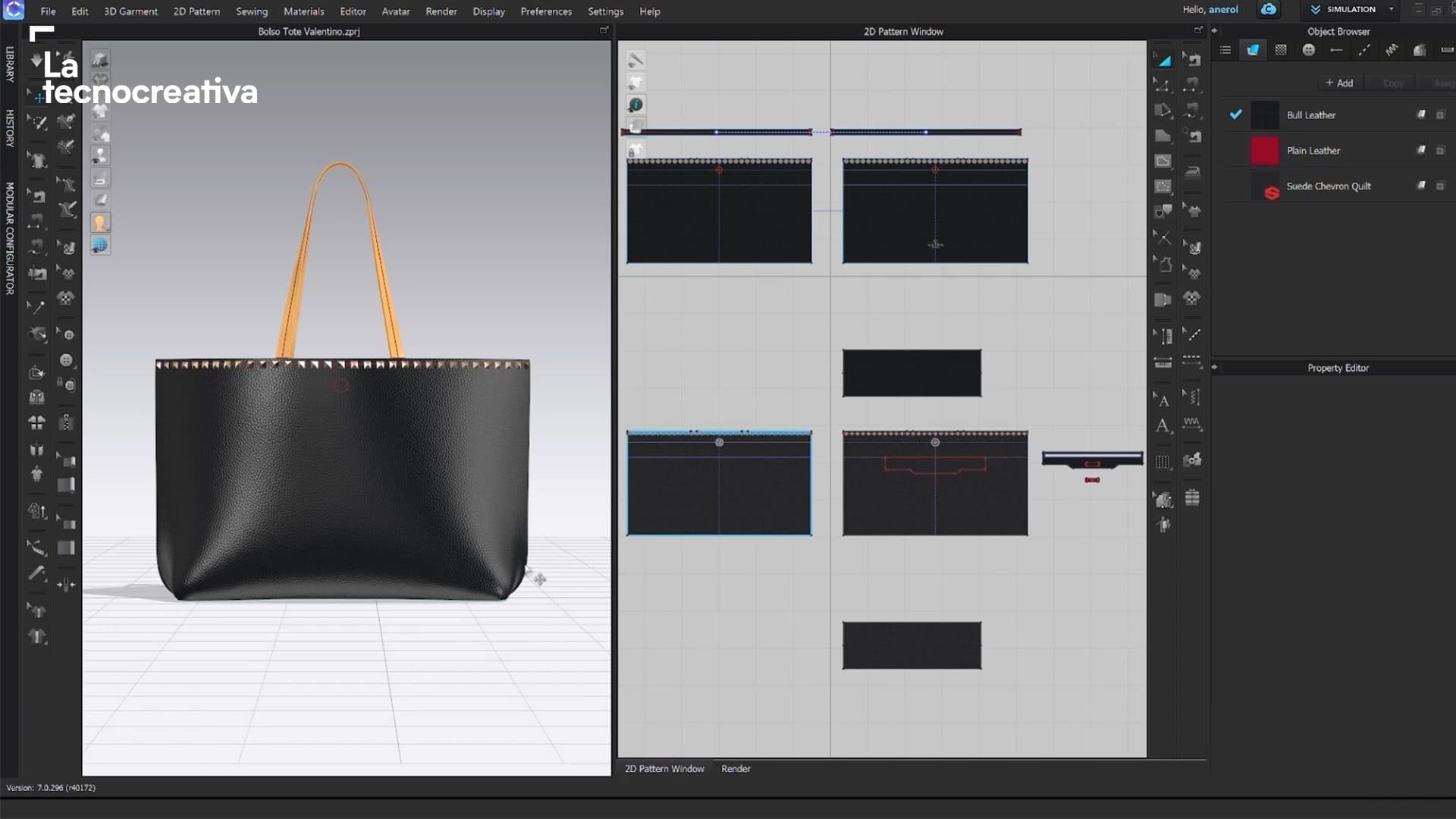Toggle the Show Avatar icon in the 3D view

coord(100,222)
